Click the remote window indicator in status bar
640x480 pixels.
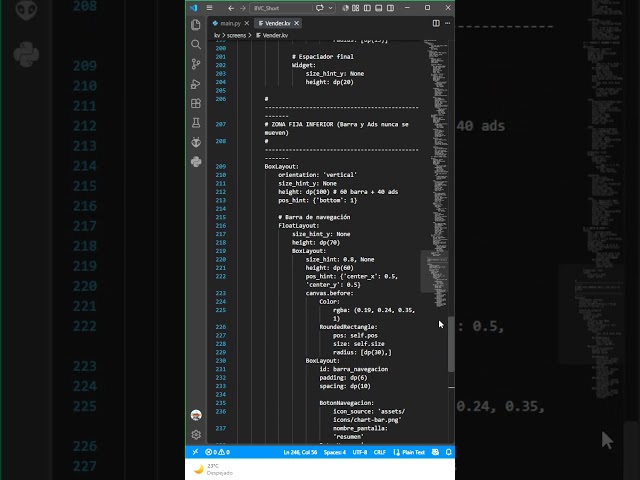[195, 452]
